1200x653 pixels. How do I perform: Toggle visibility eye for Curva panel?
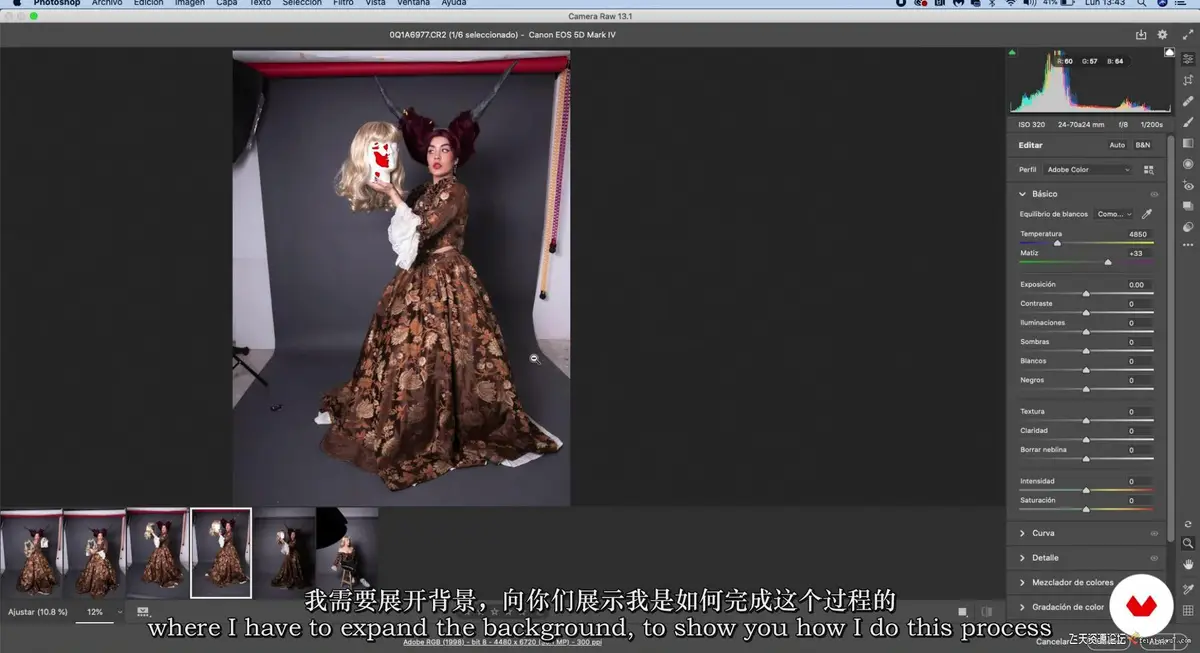pos(1154,533)
